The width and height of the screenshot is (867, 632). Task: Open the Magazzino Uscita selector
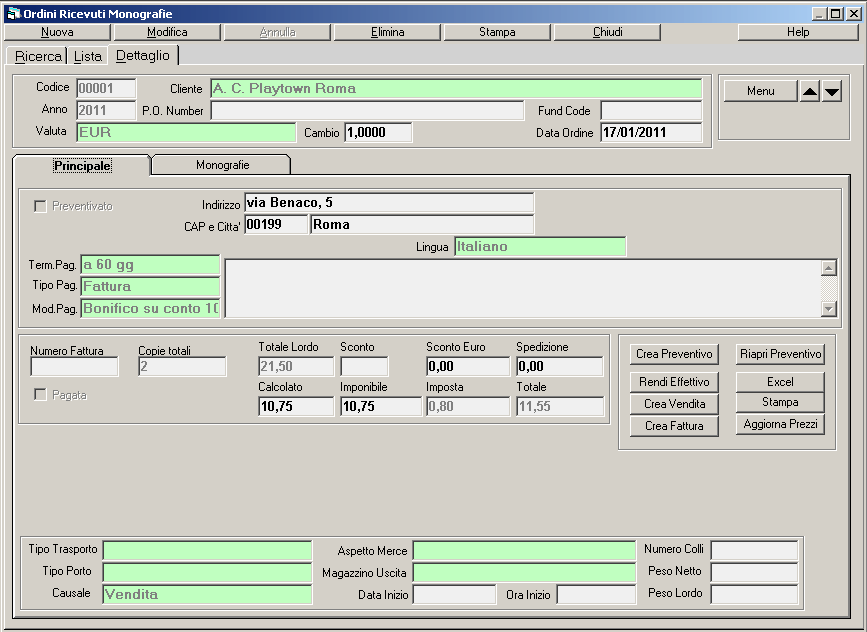524,572
